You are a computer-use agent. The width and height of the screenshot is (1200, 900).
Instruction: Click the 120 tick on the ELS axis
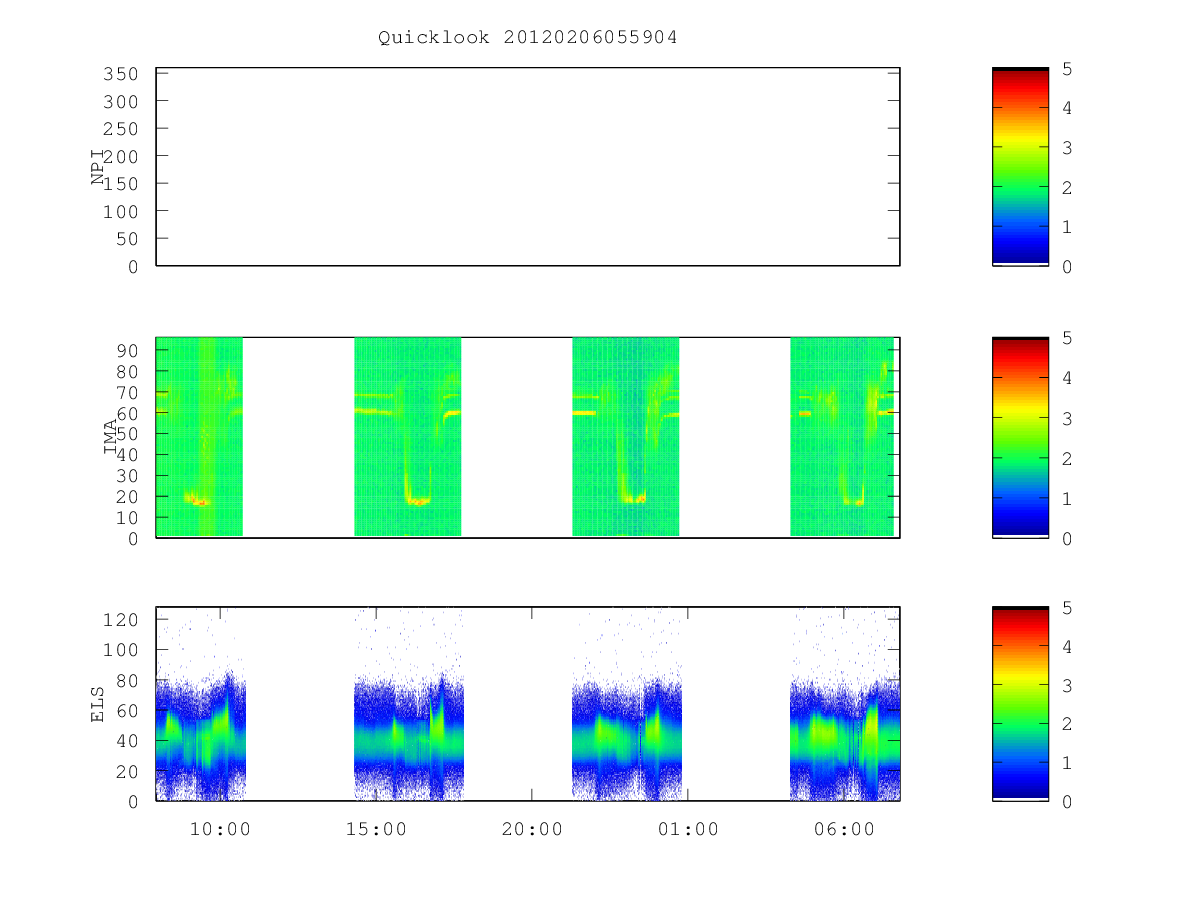pyautogui.click(x=123, y=620)
